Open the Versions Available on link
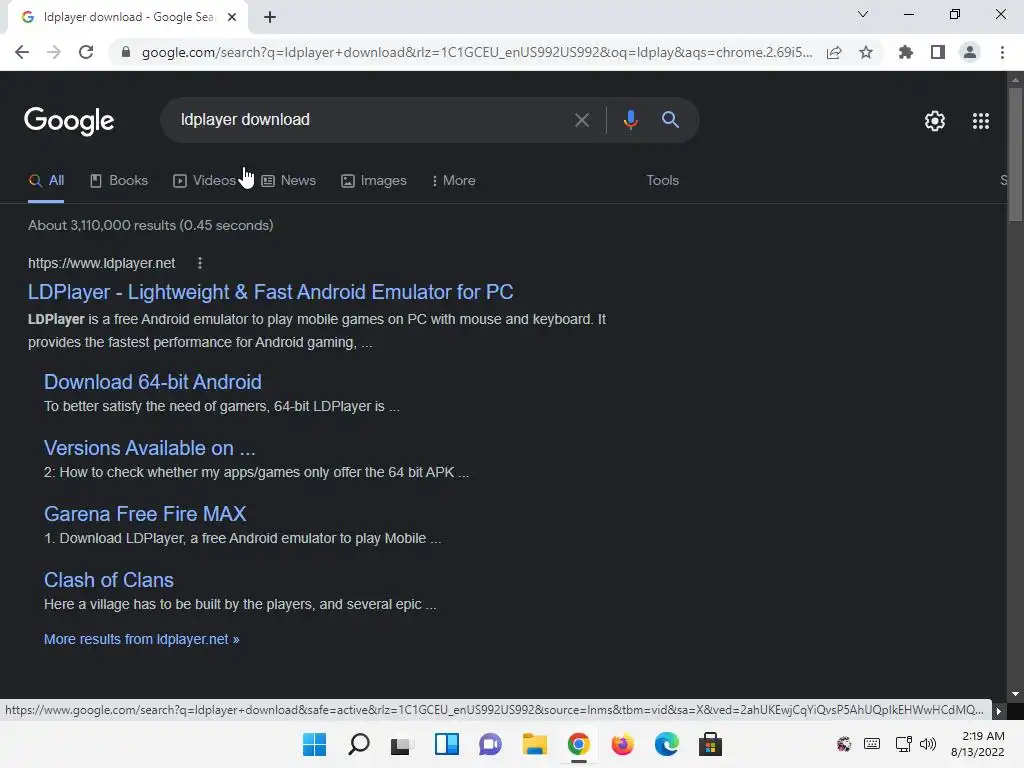The width and height of the screenshot is (1024, 768). pyautogui.click(x=150, y=448)
